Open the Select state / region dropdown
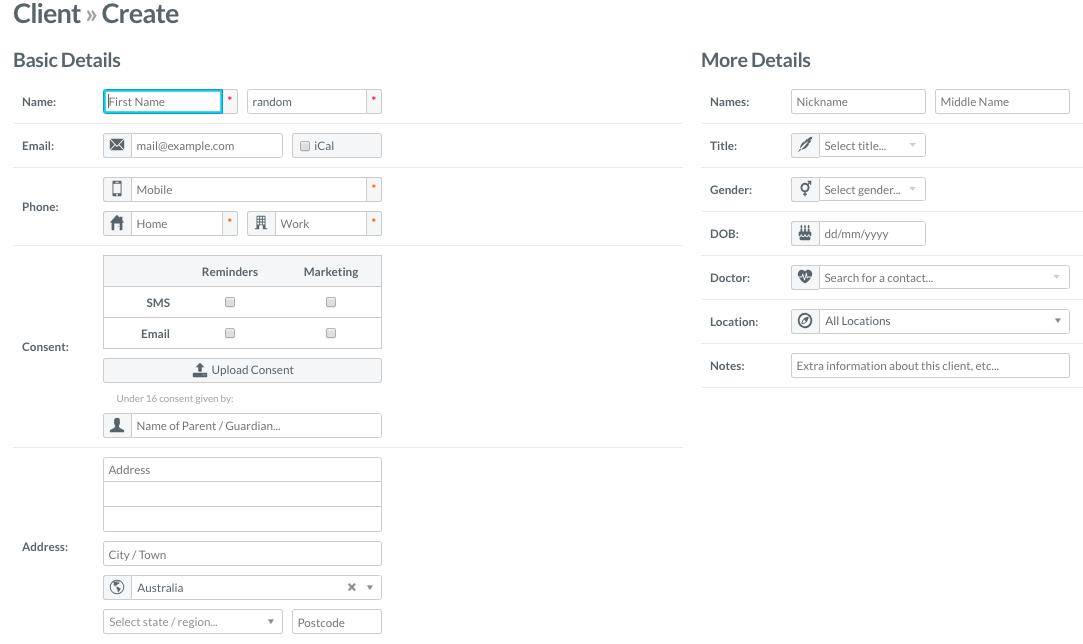This screenshot has width=1083, height=644. (x=192, y=622)
